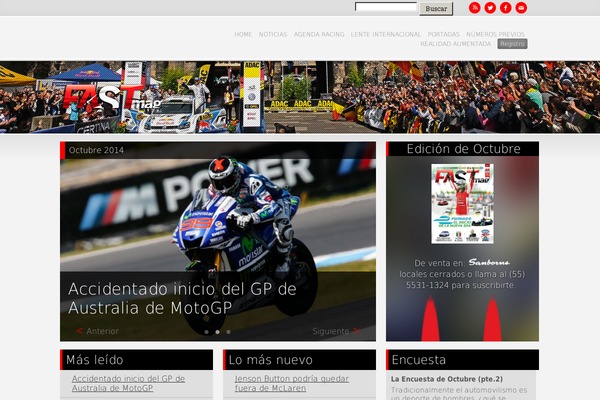The width and height of the screenshot is (600, 400).
Task: Click the email envelope icon
Action: (x=521, y=8)
